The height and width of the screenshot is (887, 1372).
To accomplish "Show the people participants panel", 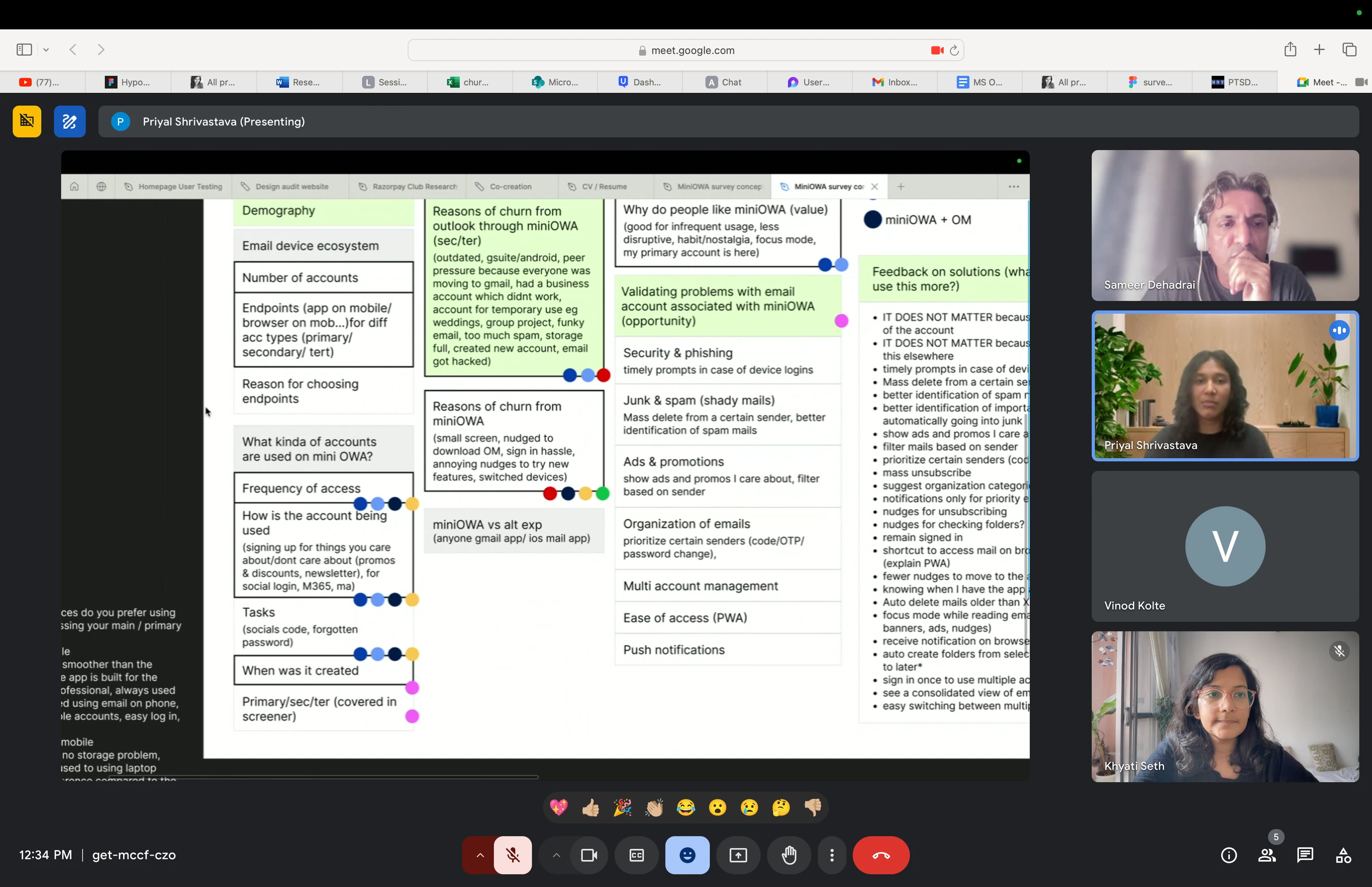I will tap(1266, 856).
